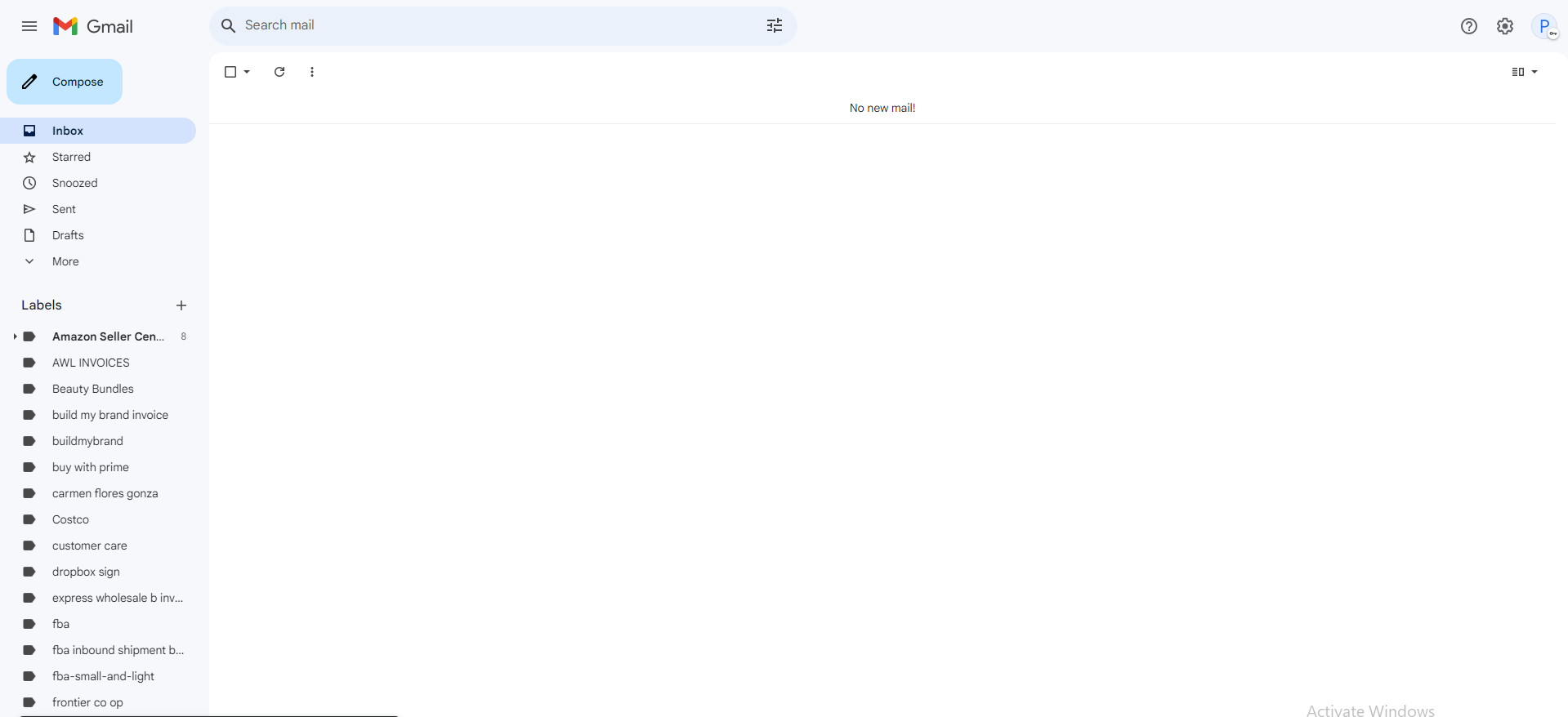Open the buy with prime label
The image size is (1568, 717).
click(98, 467)
